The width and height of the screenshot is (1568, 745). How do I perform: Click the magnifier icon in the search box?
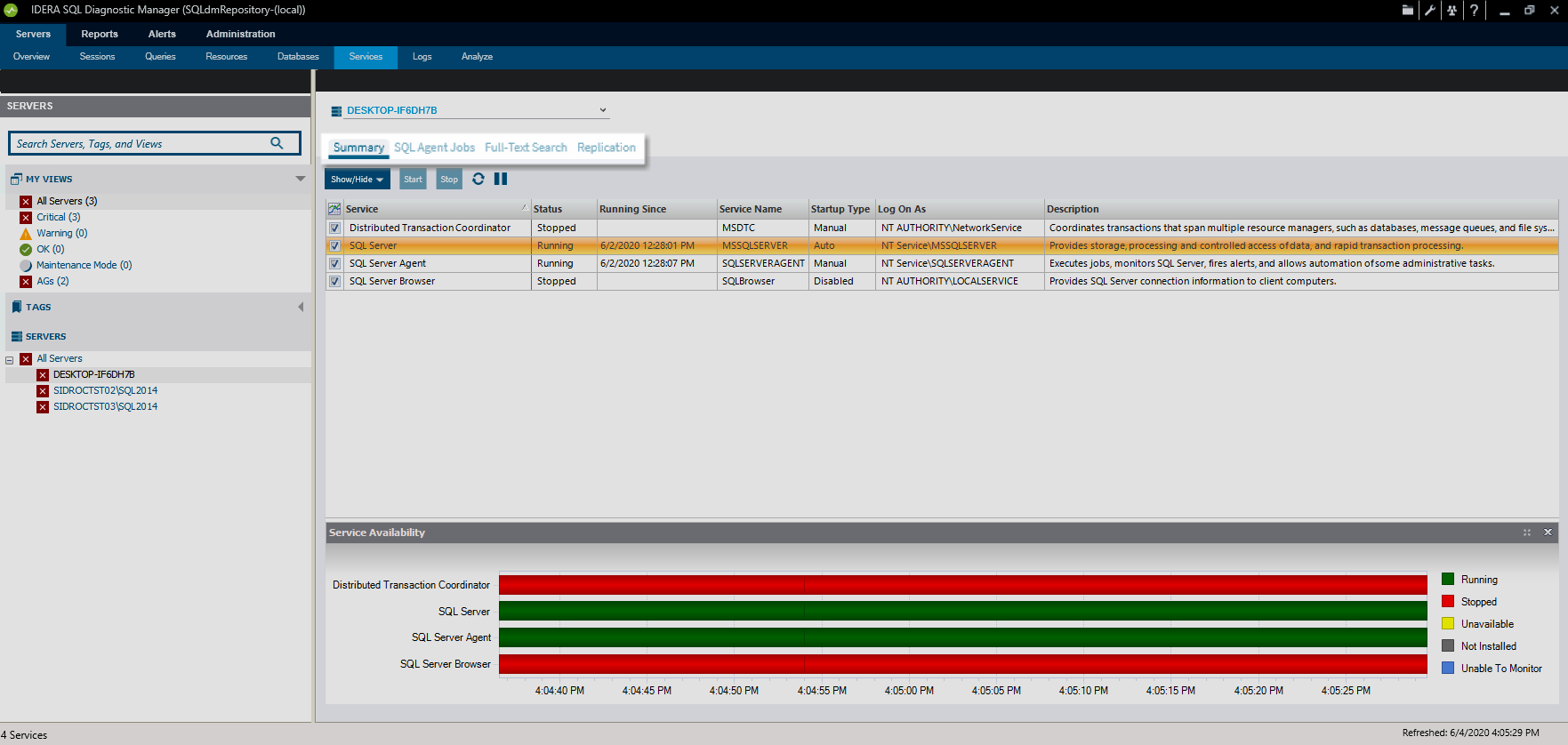tap(277, 143)
